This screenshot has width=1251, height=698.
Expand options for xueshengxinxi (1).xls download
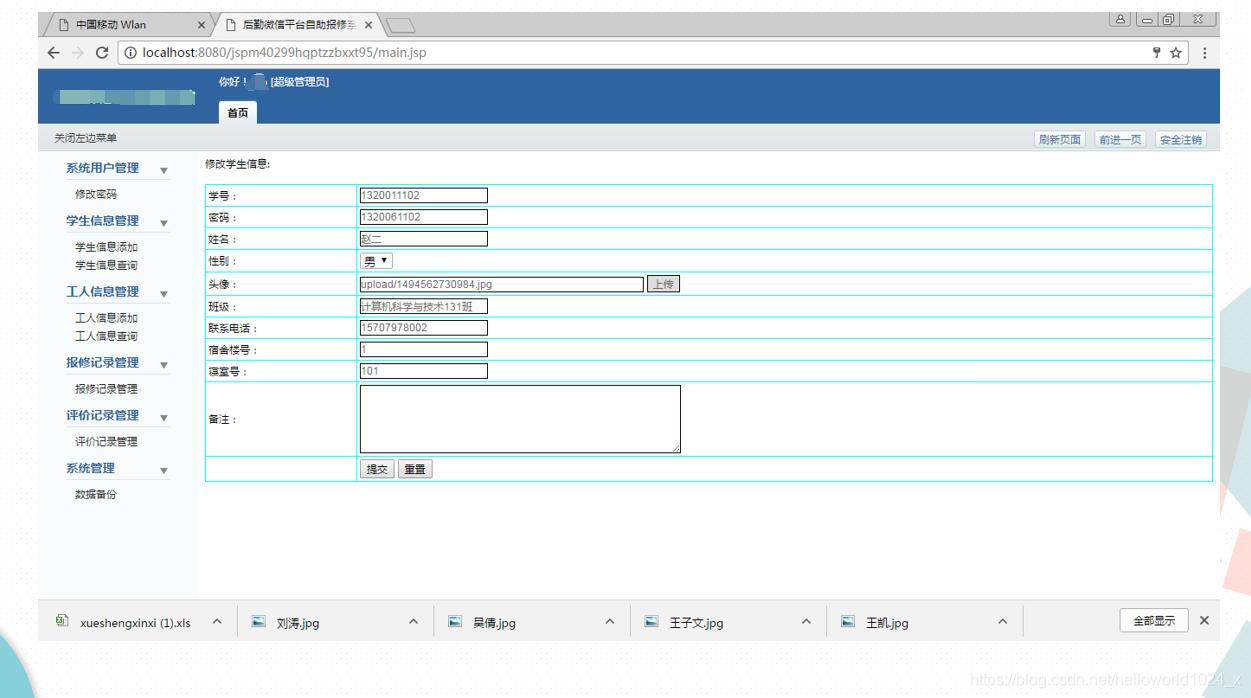(217, 622)
